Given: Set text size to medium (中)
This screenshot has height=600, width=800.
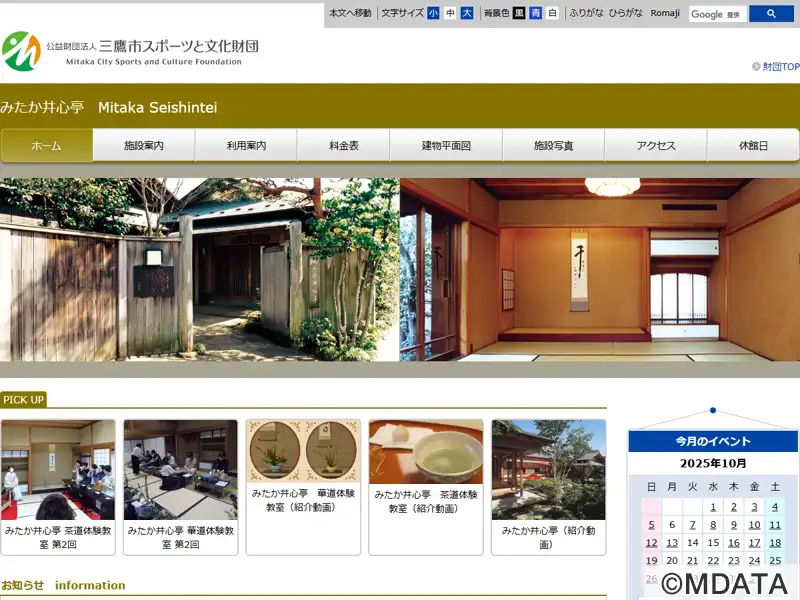Looking at the screenshot, I should pos(450,13).
